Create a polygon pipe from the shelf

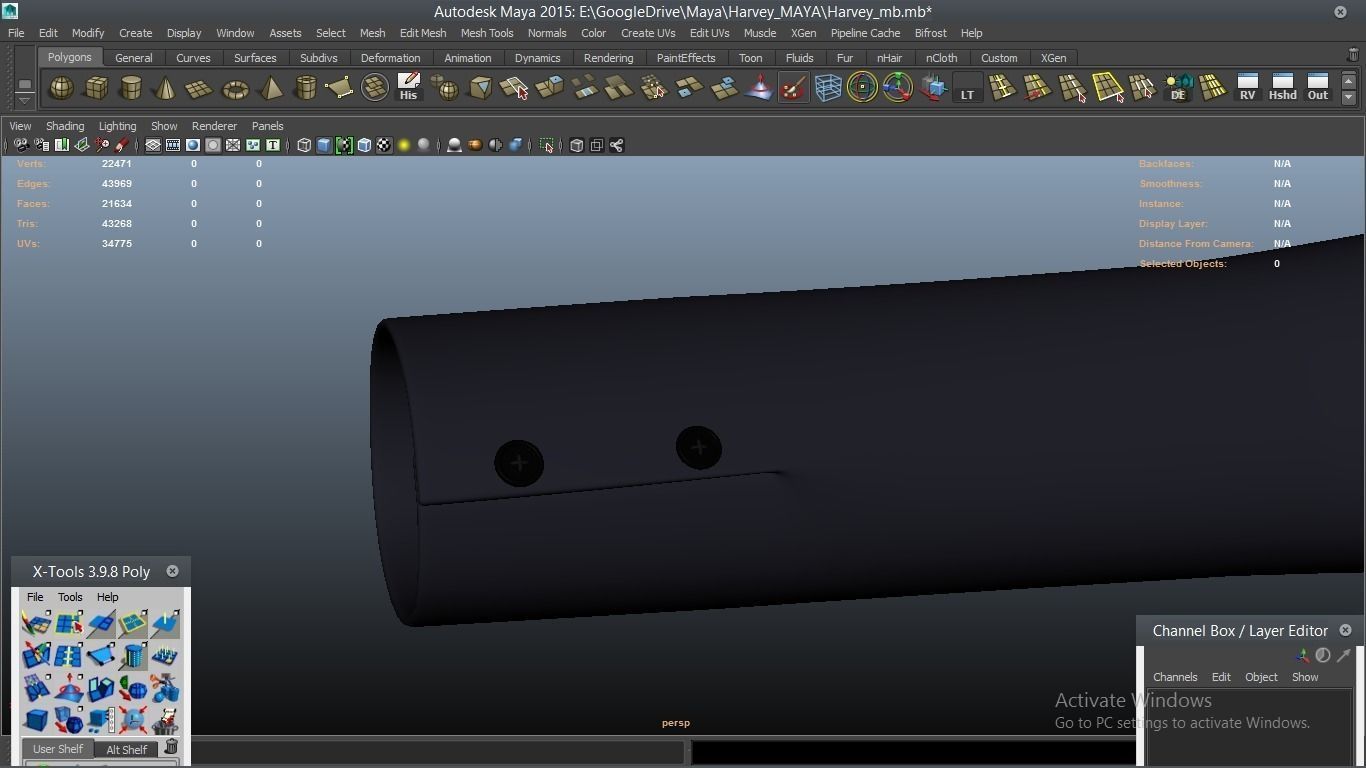tap(305, 88)
